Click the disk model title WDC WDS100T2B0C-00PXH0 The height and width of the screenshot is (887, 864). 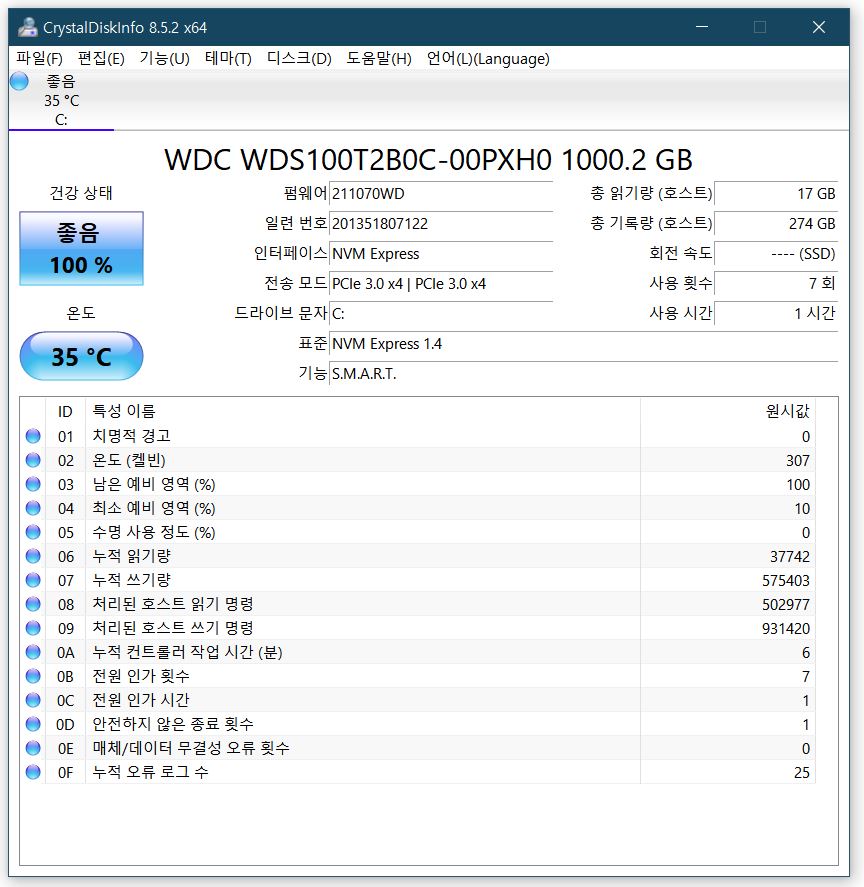(x=358, y=160)
